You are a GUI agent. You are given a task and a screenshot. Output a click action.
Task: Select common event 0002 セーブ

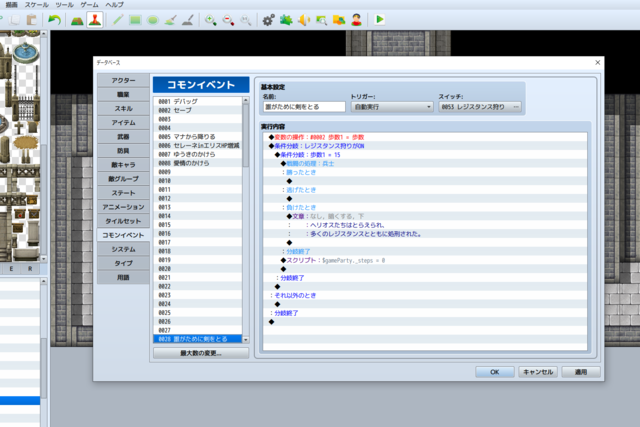click(x=198, y=110)
